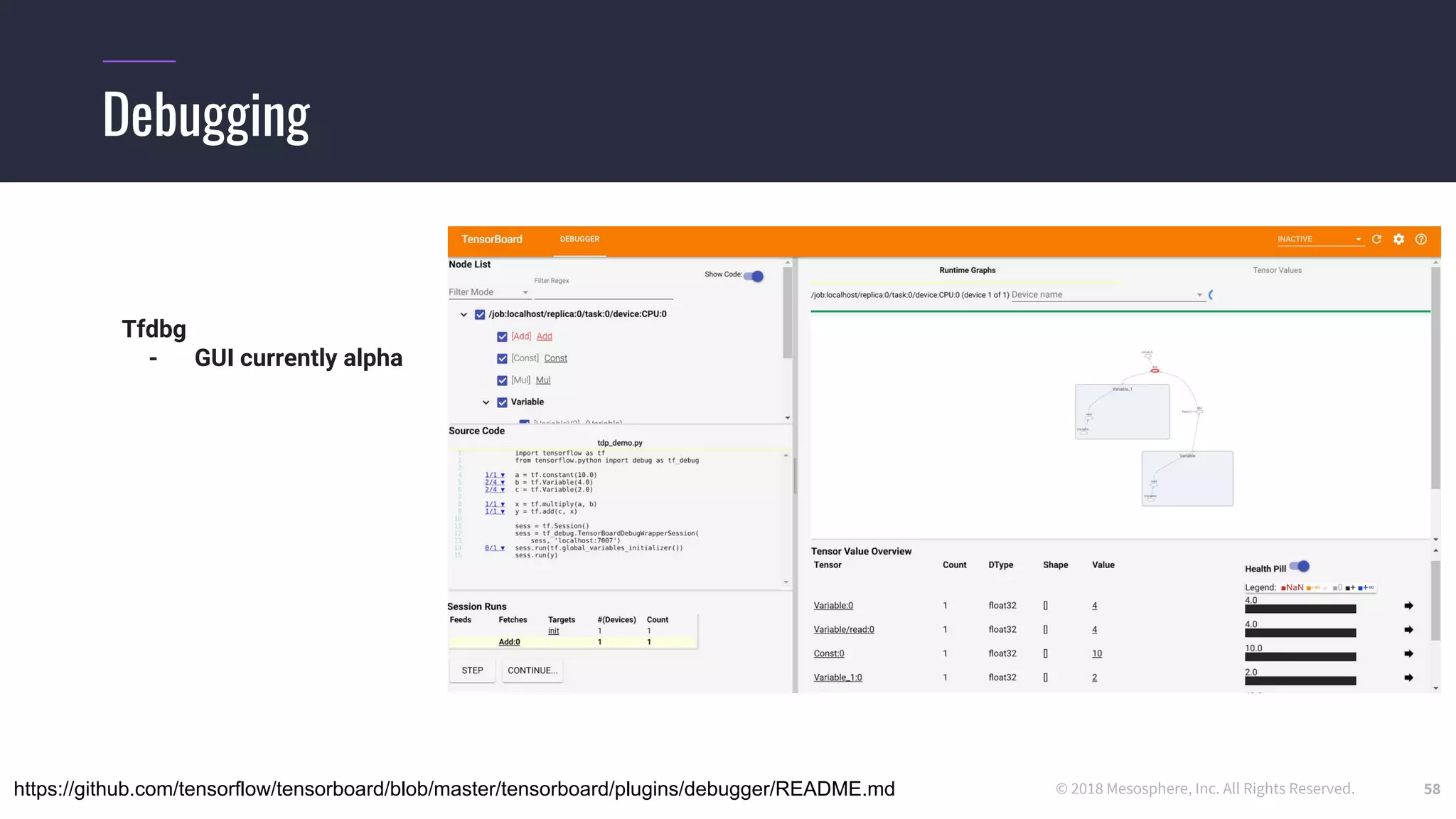Open the INACTIVE dropdown in the header
This screenshot has width=1456, height=819.
(1319, 240)
